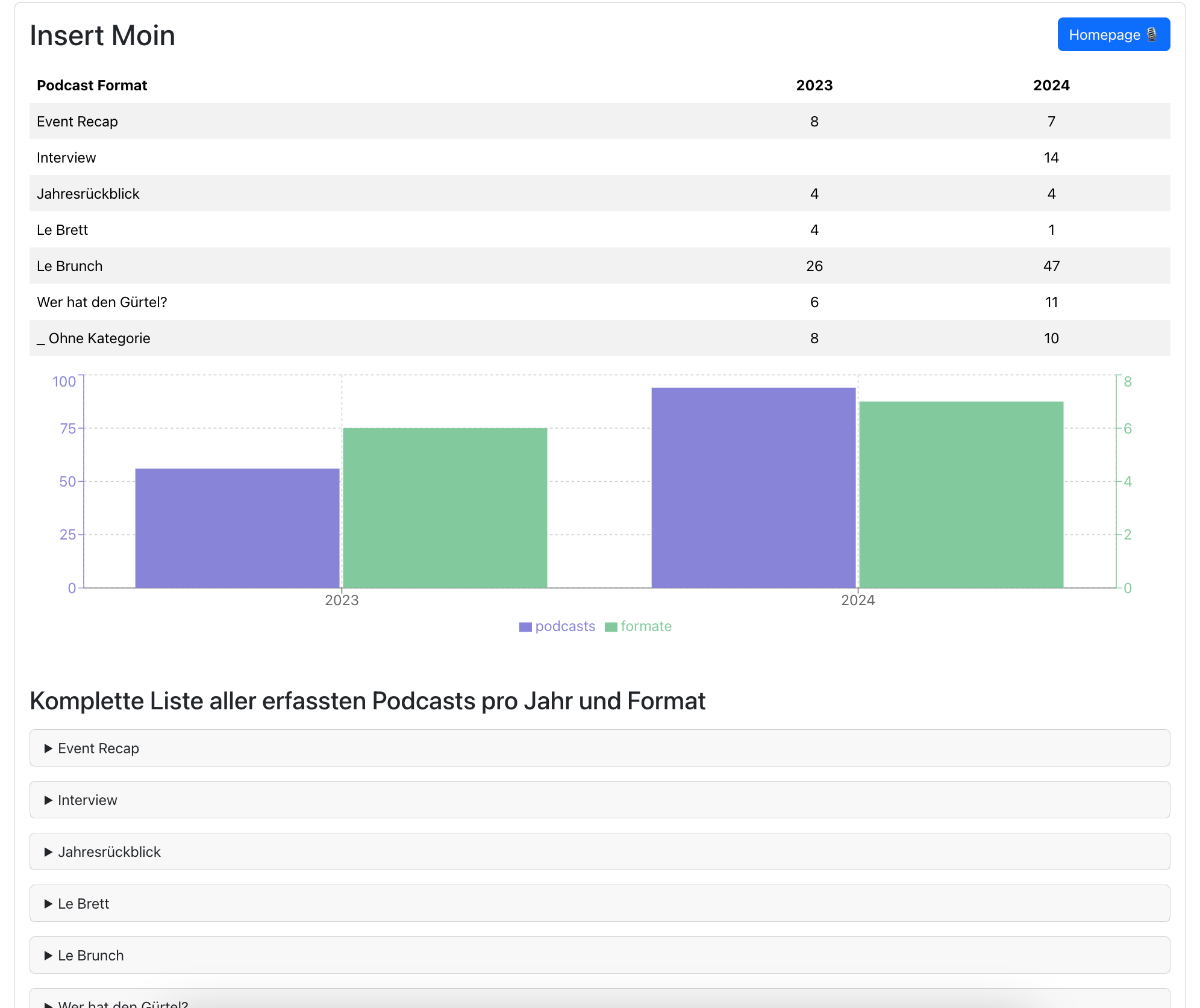The width and height of the screenshot is (1200, 1008).
Task: Toggle the podcasts legend entry
Action: click(564, 626)
